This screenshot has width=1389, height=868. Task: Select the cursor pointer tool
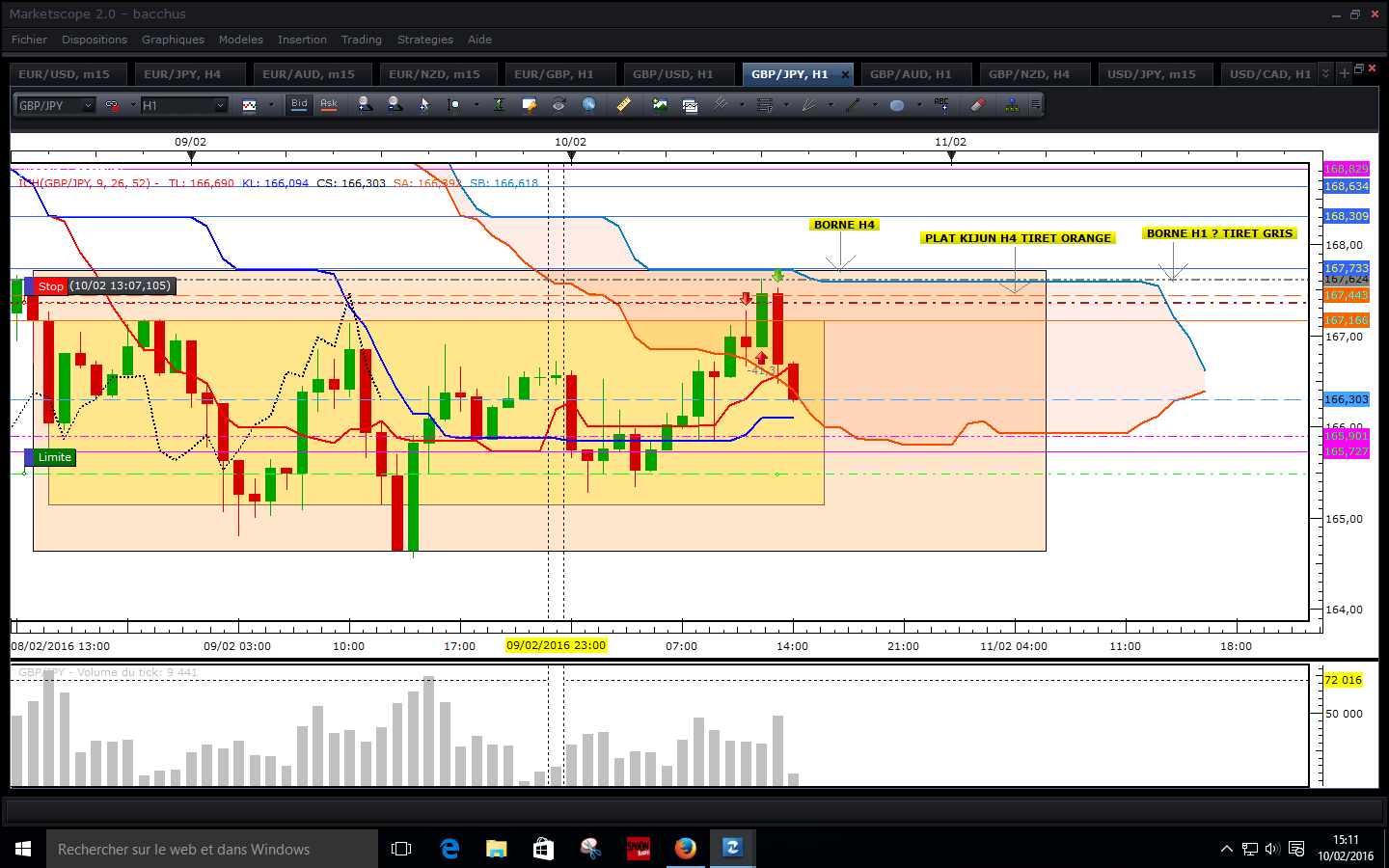[x=423, y=104]
